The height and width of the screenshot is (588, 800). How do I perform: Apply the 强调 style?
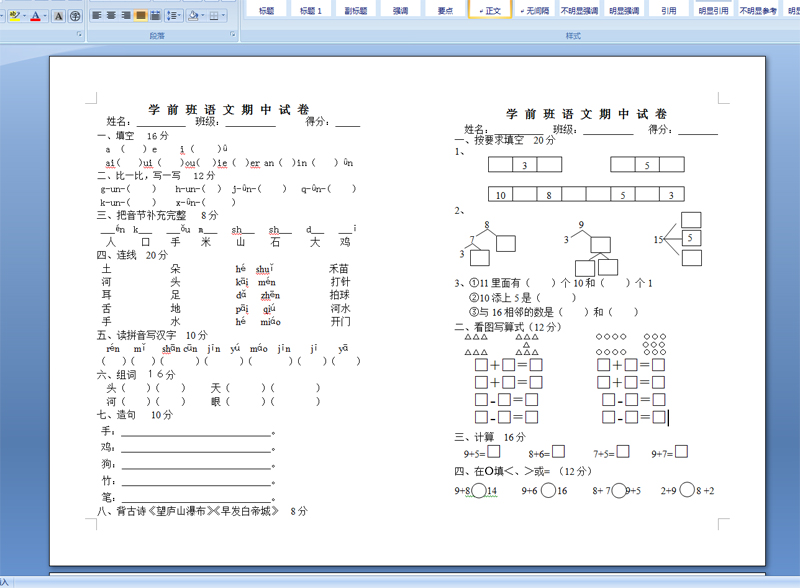(401, 10)
